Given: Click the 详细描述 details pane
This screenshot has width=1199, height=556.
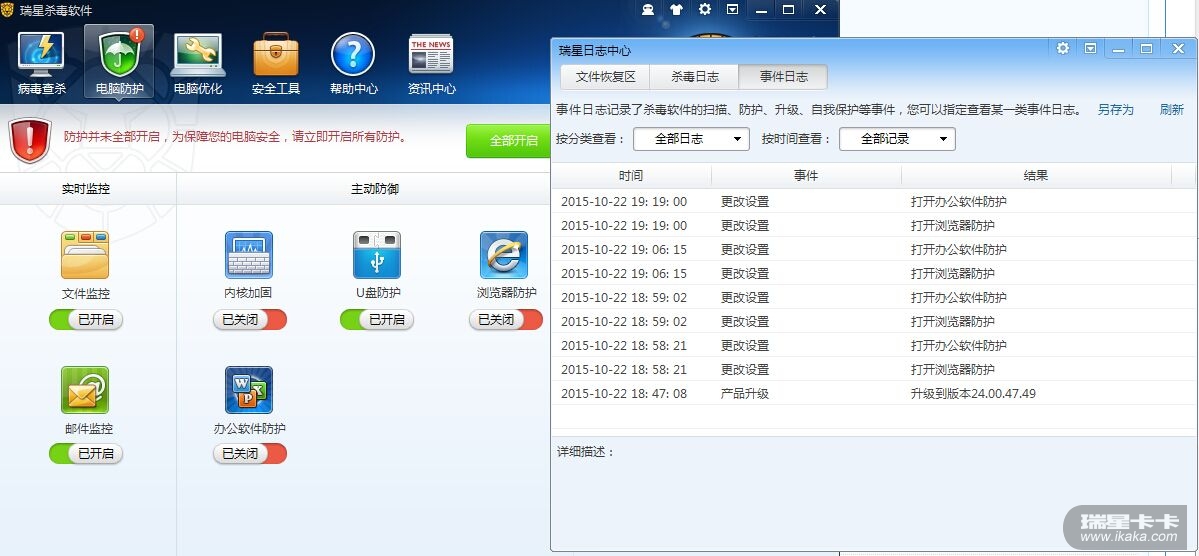Looking at the screenshot, I should coord(873,493).
